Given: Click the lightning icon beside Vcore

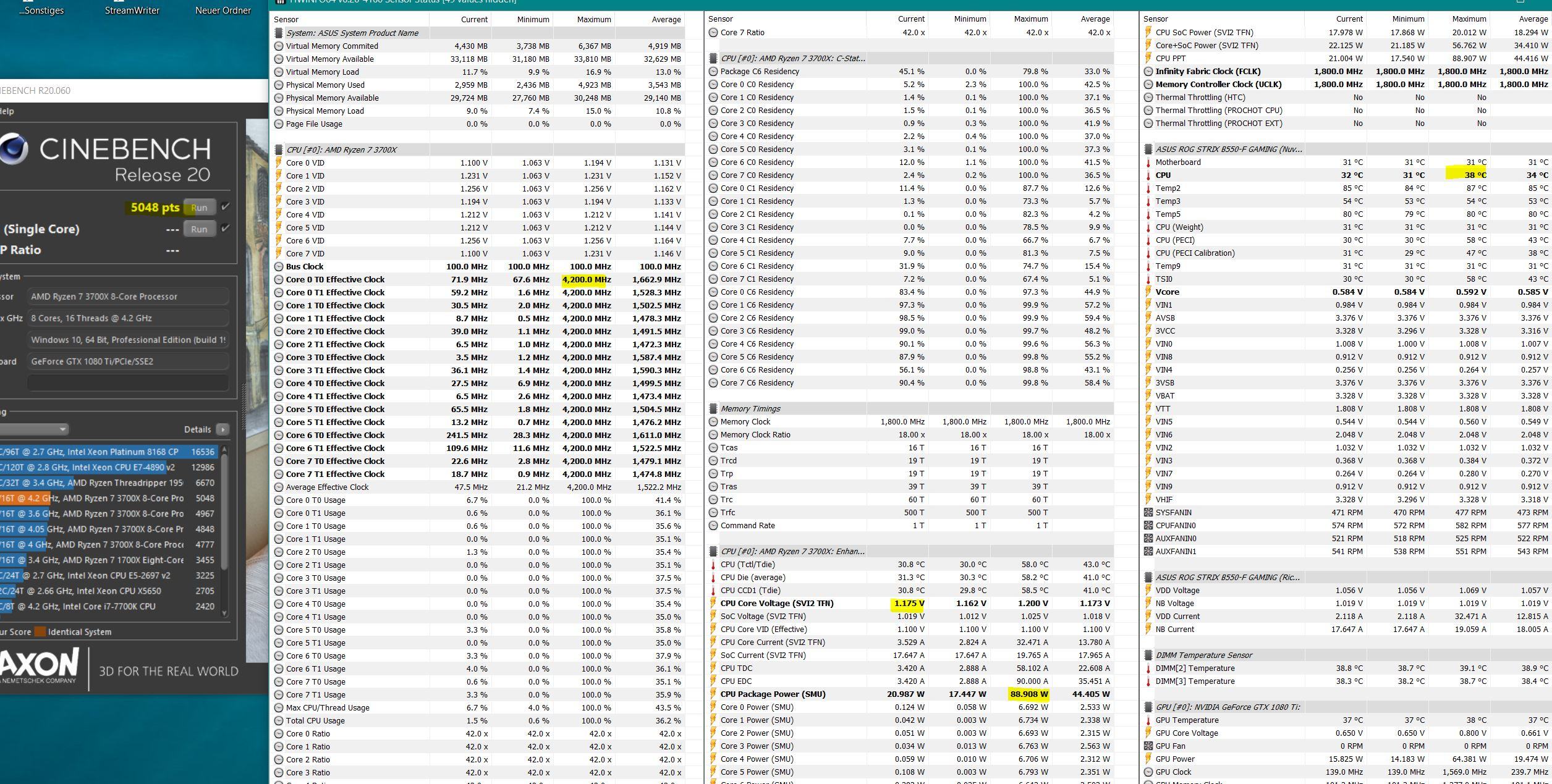Looking at the screenshot, I should coord(1148,292).
